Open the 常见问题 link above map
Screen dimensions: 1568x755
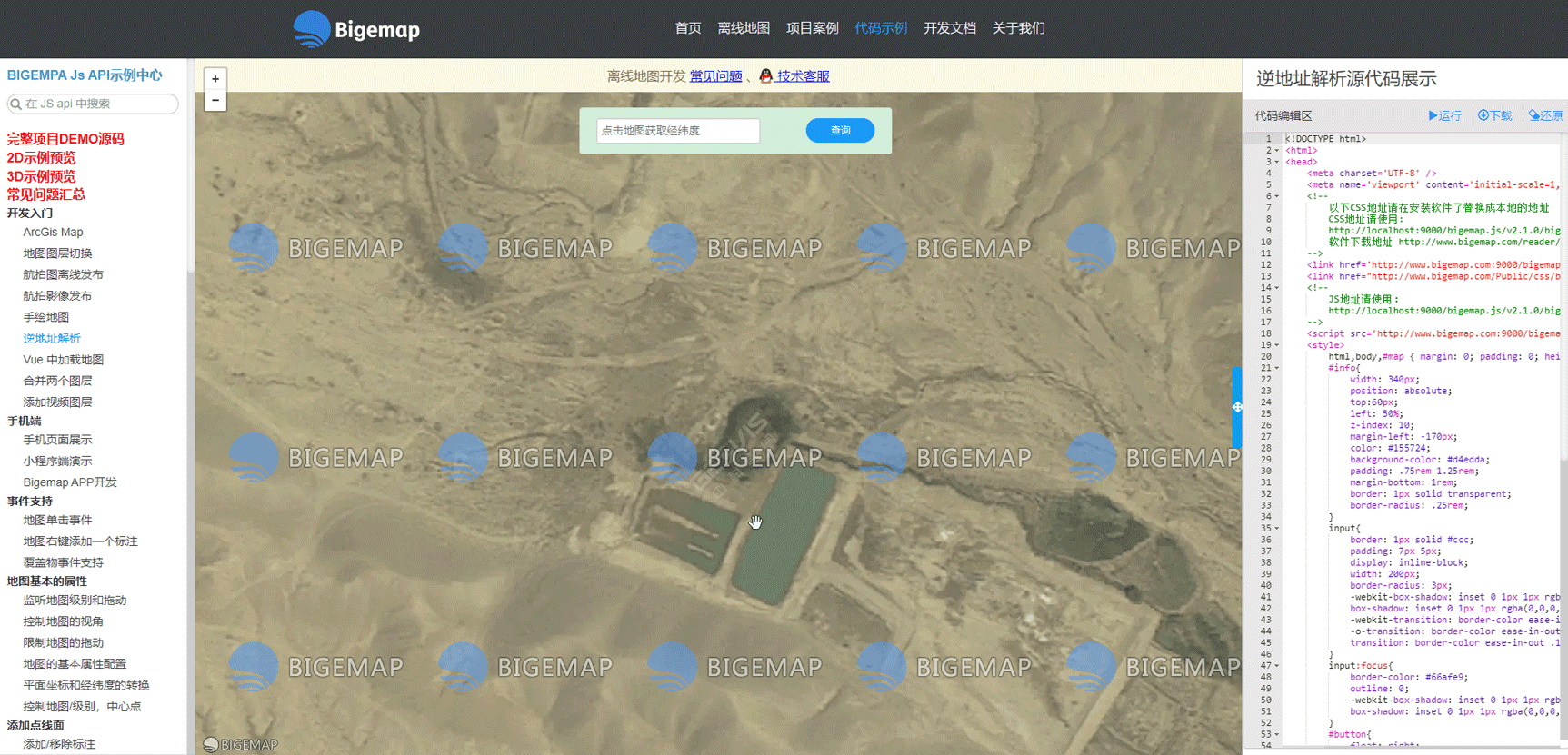(x=715, y=76)
